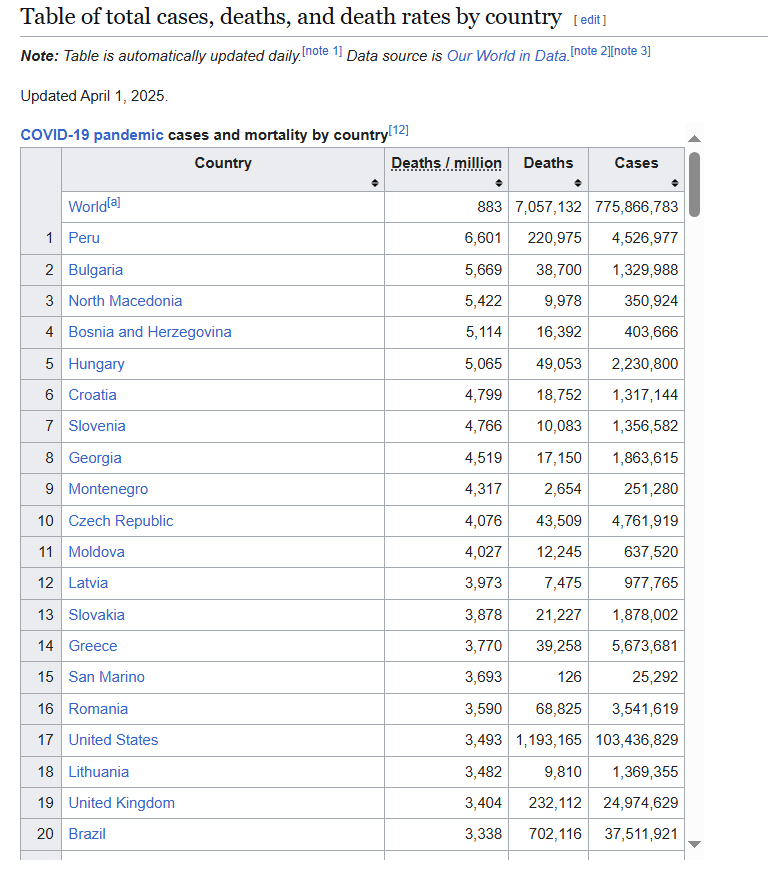Open the Romania country link
768x872 pixels.
click(x=98, y=709)
